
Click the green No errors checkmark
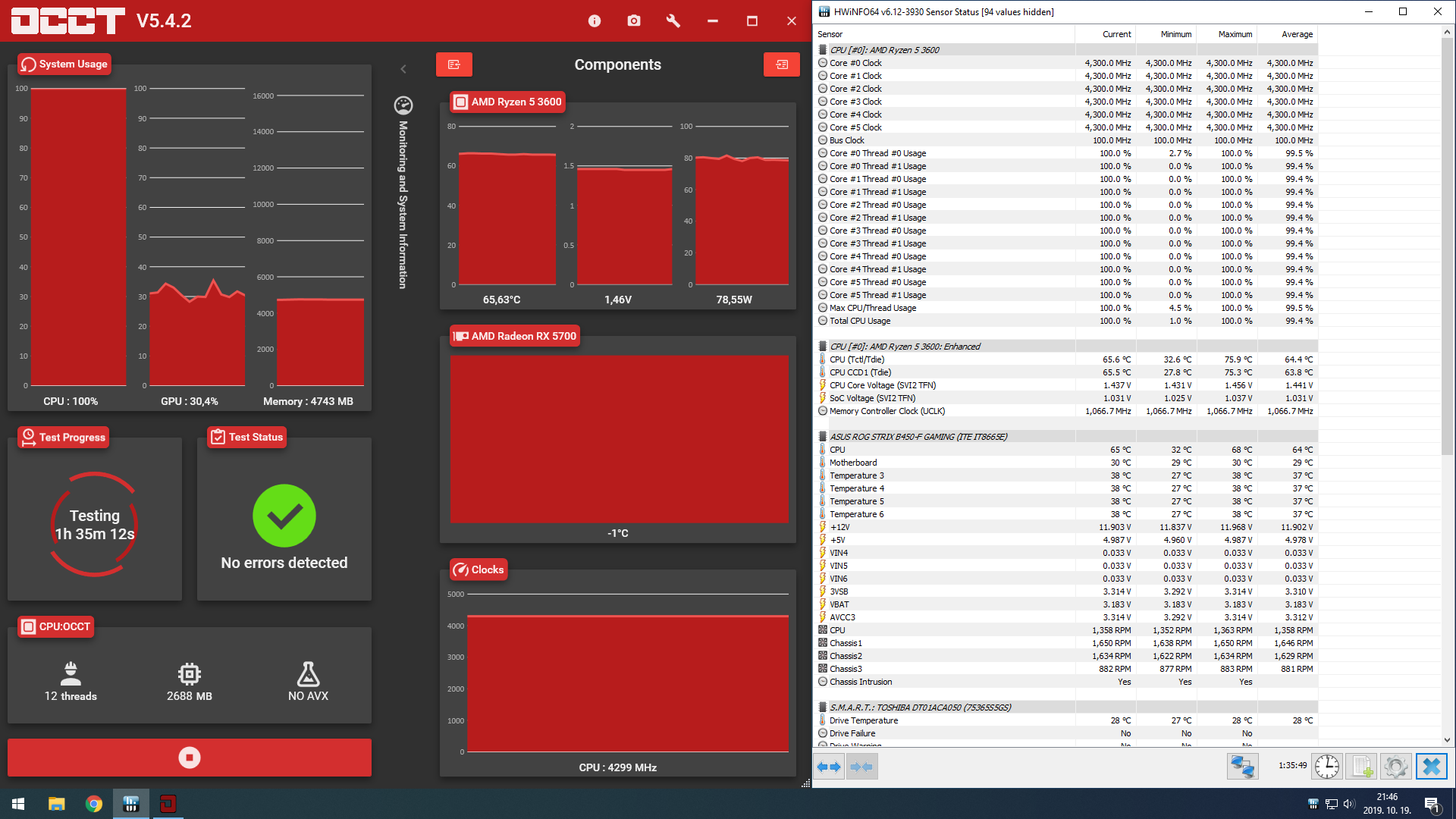coord(284,516)
